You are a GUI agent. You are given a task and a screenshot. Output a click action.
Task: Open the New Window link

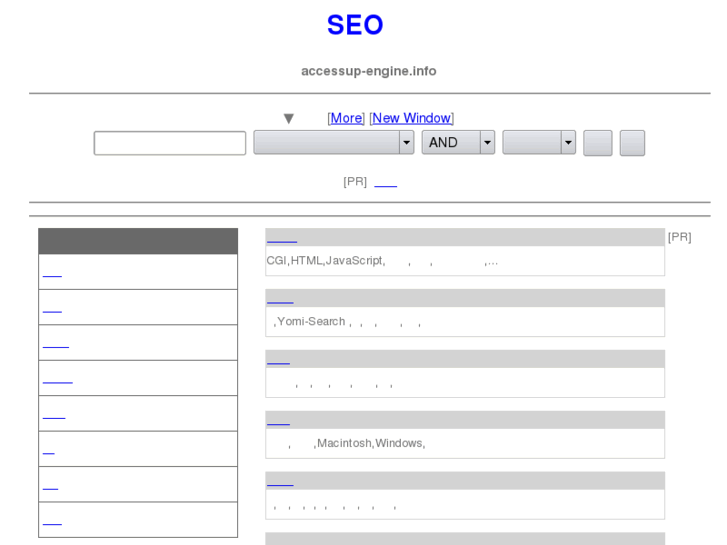(x=411, y=118)
